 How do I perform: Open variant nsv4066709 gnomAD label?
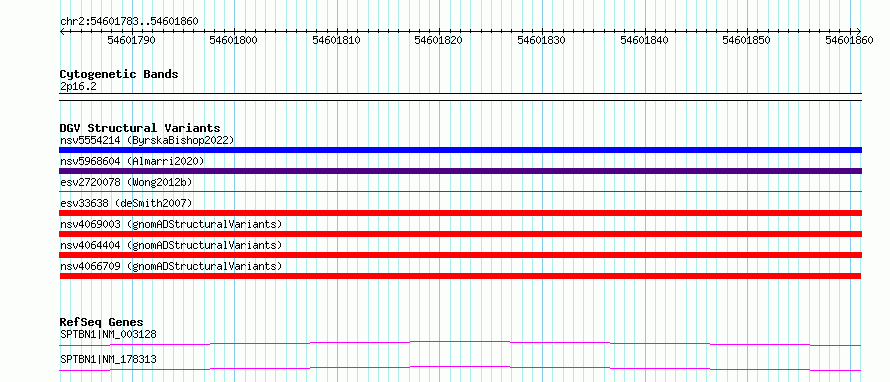pyautogui.click(x=171, y=266)
